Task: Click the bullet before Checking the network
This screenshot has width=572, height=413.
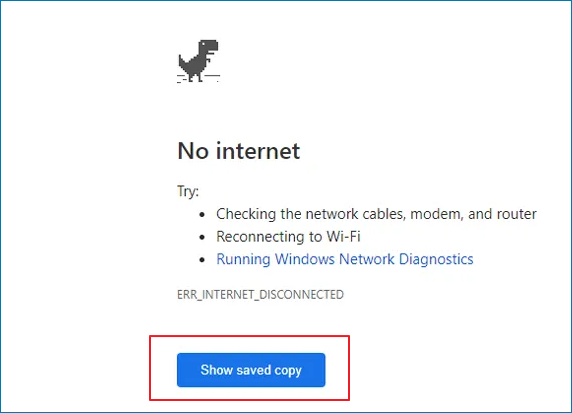Action: click(x=202, y=215)
